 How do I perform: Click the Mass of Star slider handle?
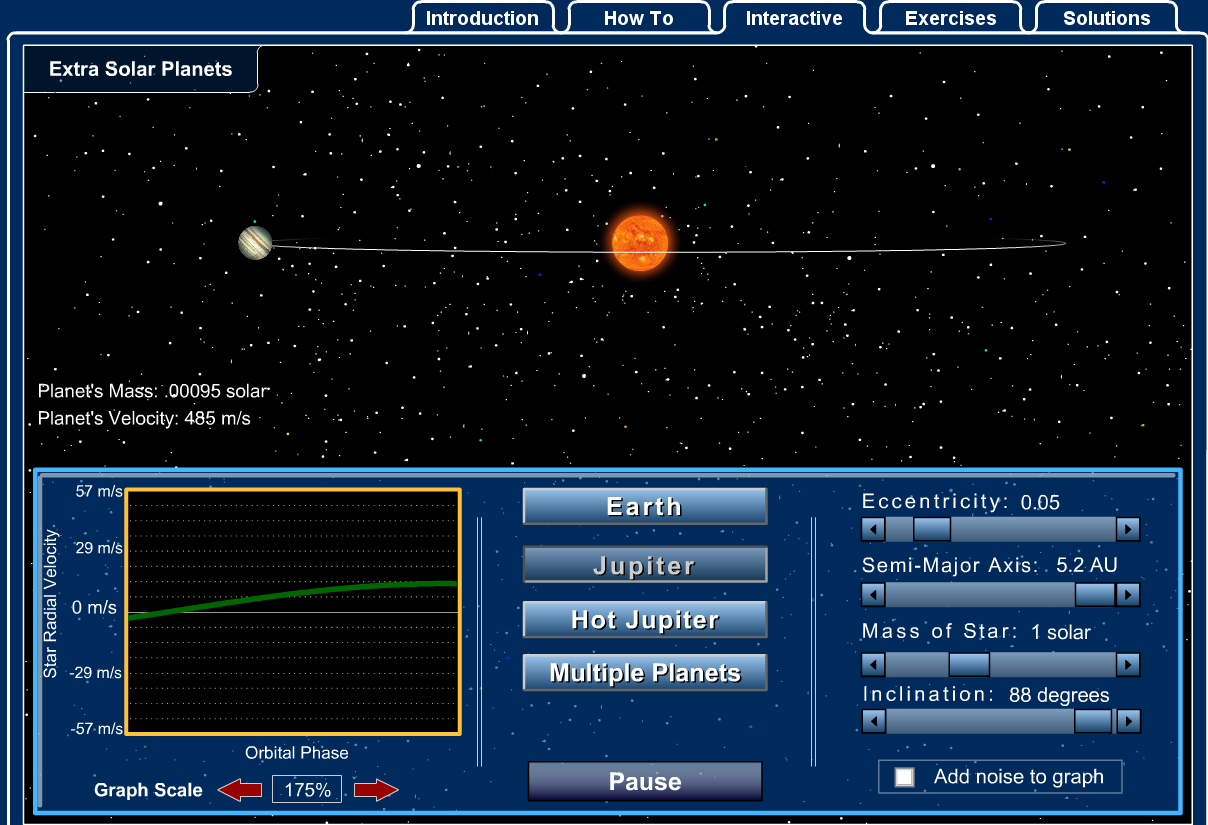(x=968, y=664)
